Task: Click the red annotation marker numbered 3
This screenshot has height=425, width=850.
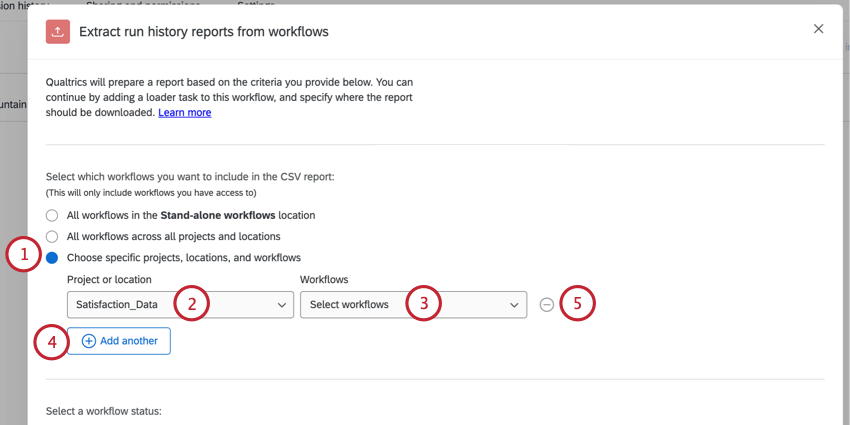Action: point(424,304)
